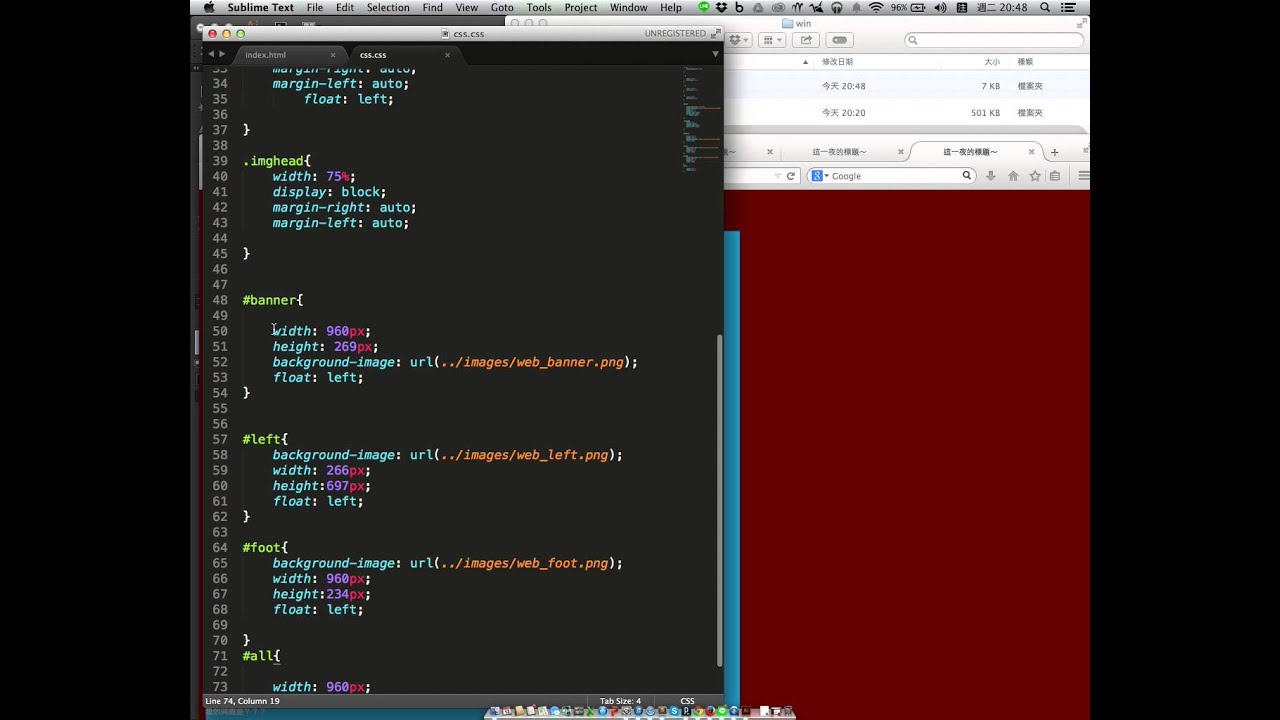1280x720 pixels.
Task: Open the Project menu
Action: pyautogui.click(x=581, y=7)
